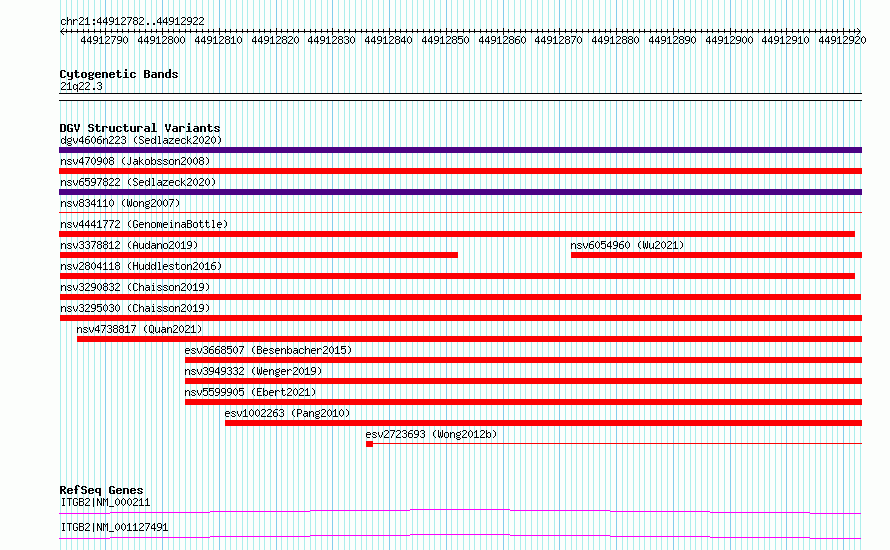Viewport: 890px width, 550px height.
Task: Click the purple nsv6597822 variant bar
Action: [460, 192]
